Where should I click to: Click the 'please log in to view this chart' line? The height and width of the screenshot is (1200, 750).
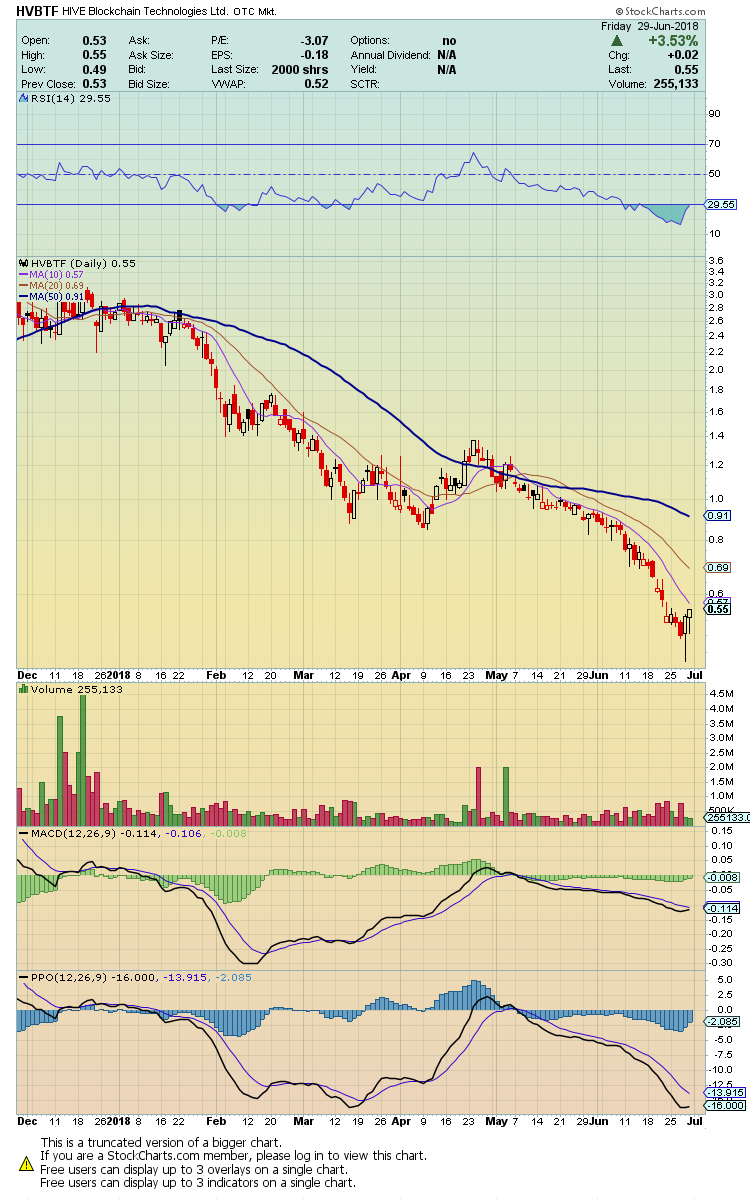click(233, 1155)
